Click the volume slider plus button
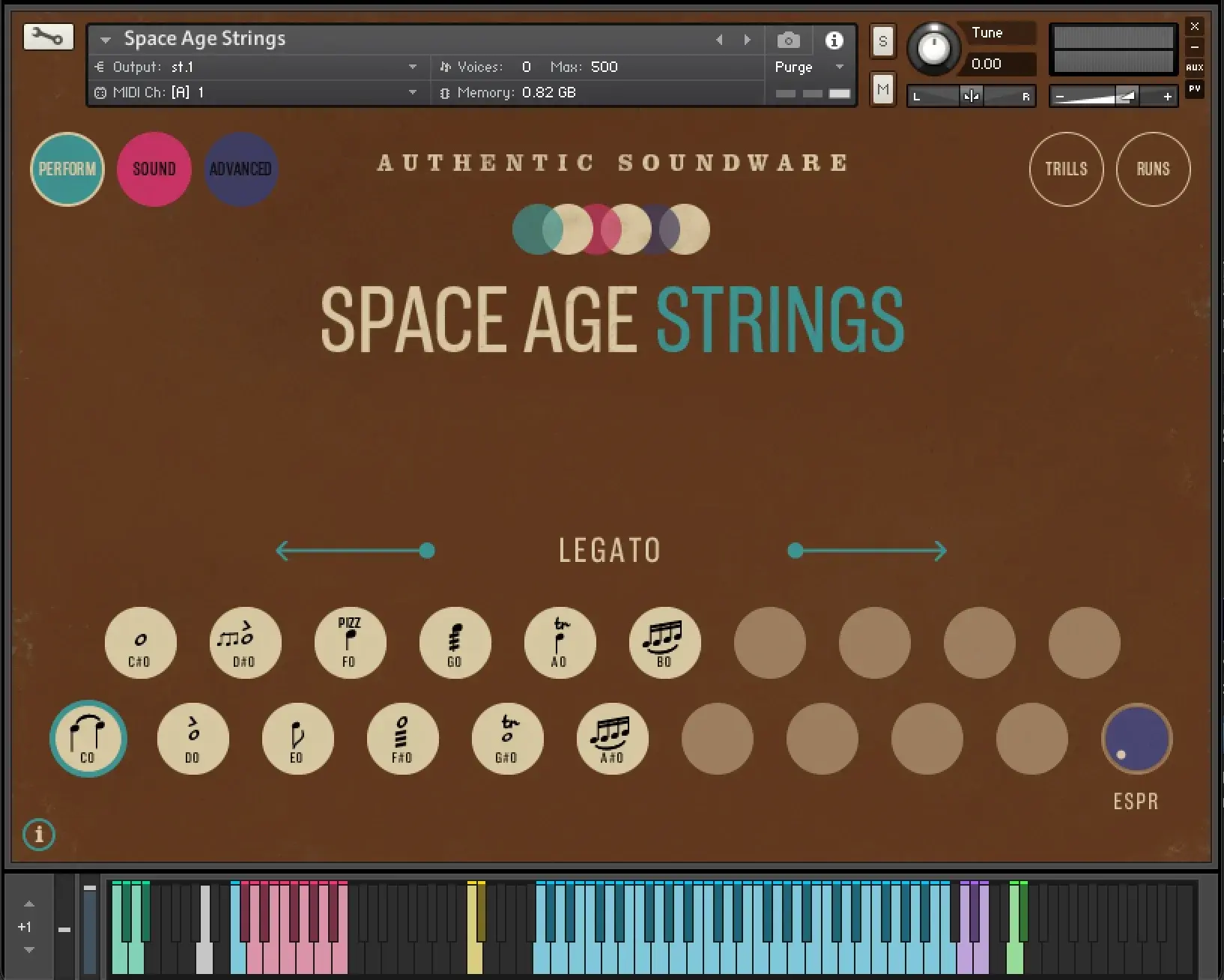 [x=1167, y=96]
